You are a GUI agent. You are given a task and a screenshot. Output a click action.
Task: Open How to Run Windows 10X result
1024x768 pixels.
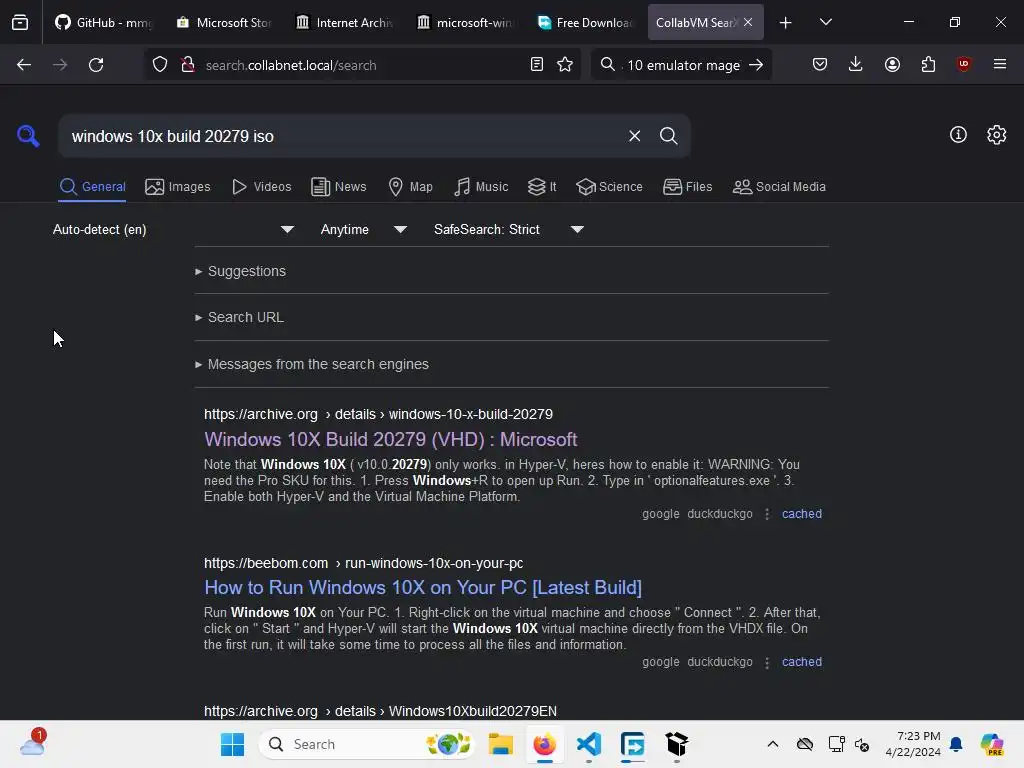point(423,588)
